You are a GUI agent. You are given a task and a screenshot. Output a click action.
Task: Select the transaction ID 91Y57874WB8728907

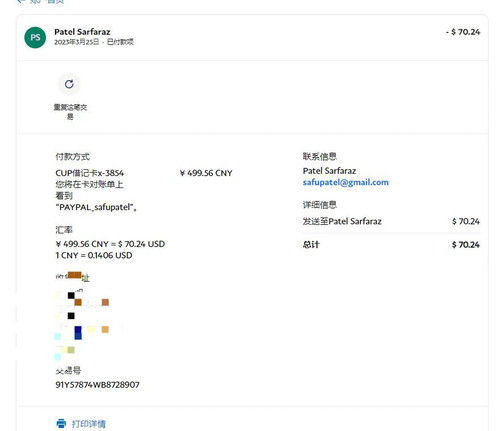pos(97,385)
